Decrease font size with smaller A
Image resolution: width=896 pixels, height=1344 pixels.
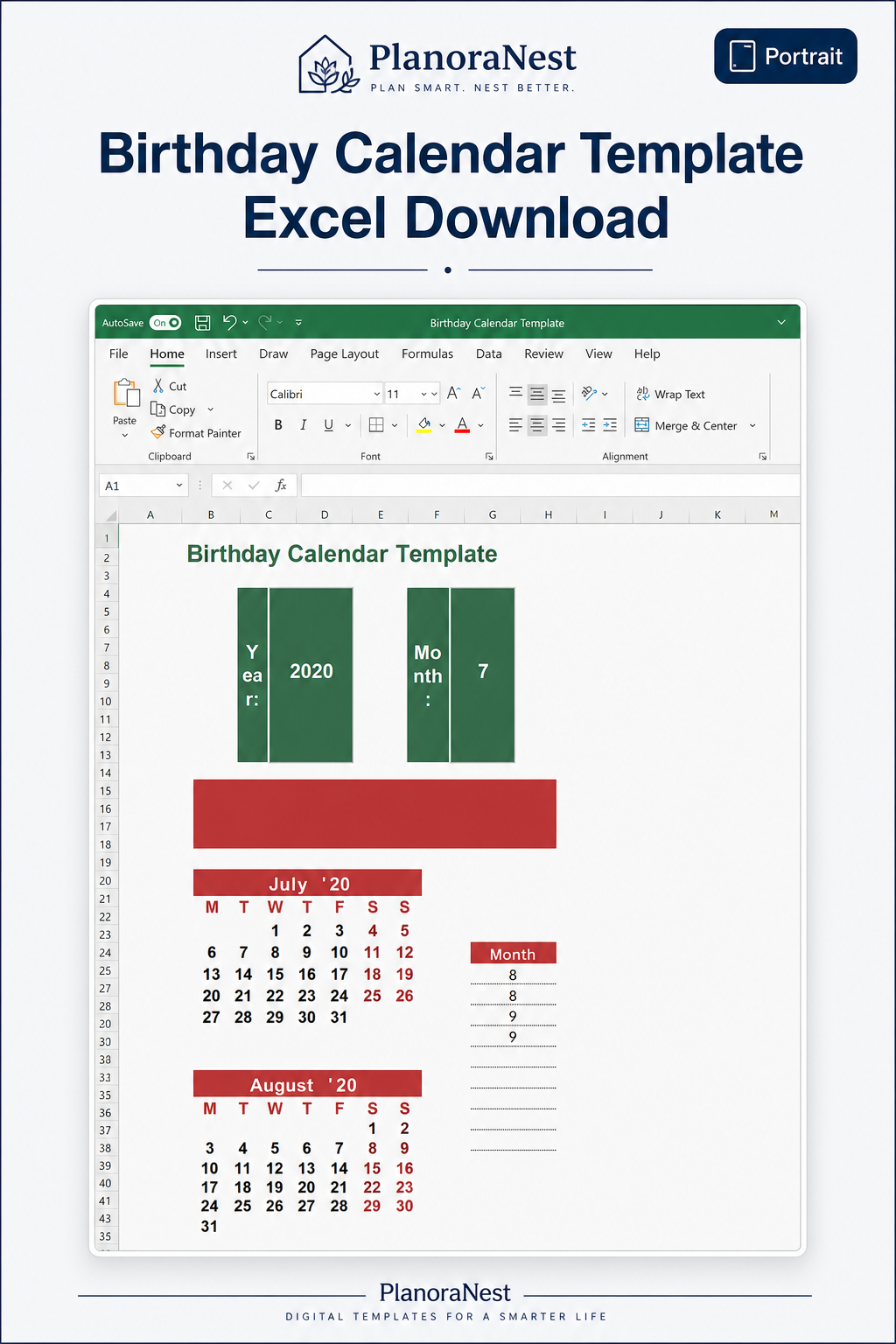tap(478, 394)
